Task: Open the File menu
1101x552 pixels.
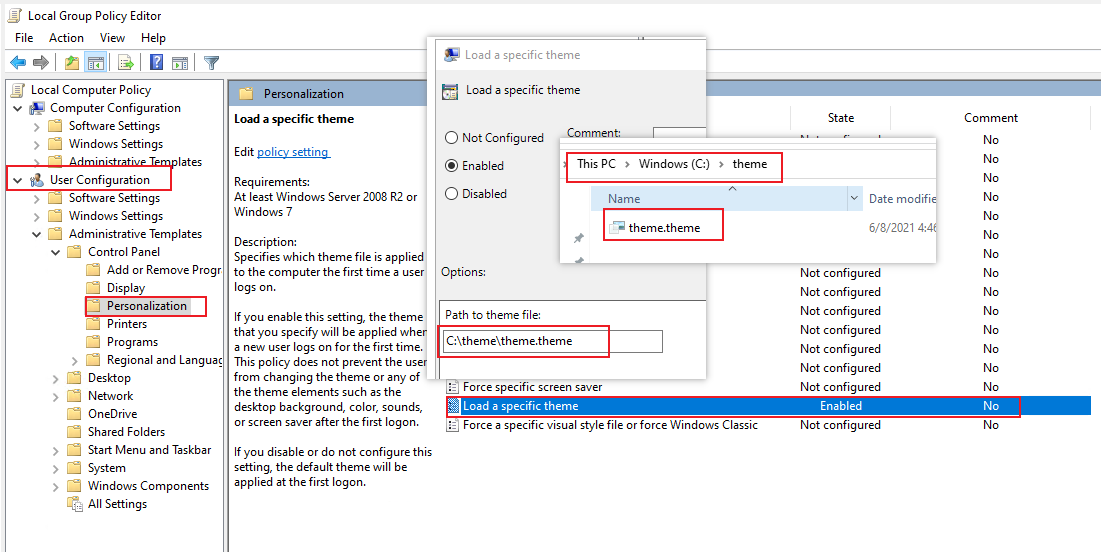Action: 24,38
